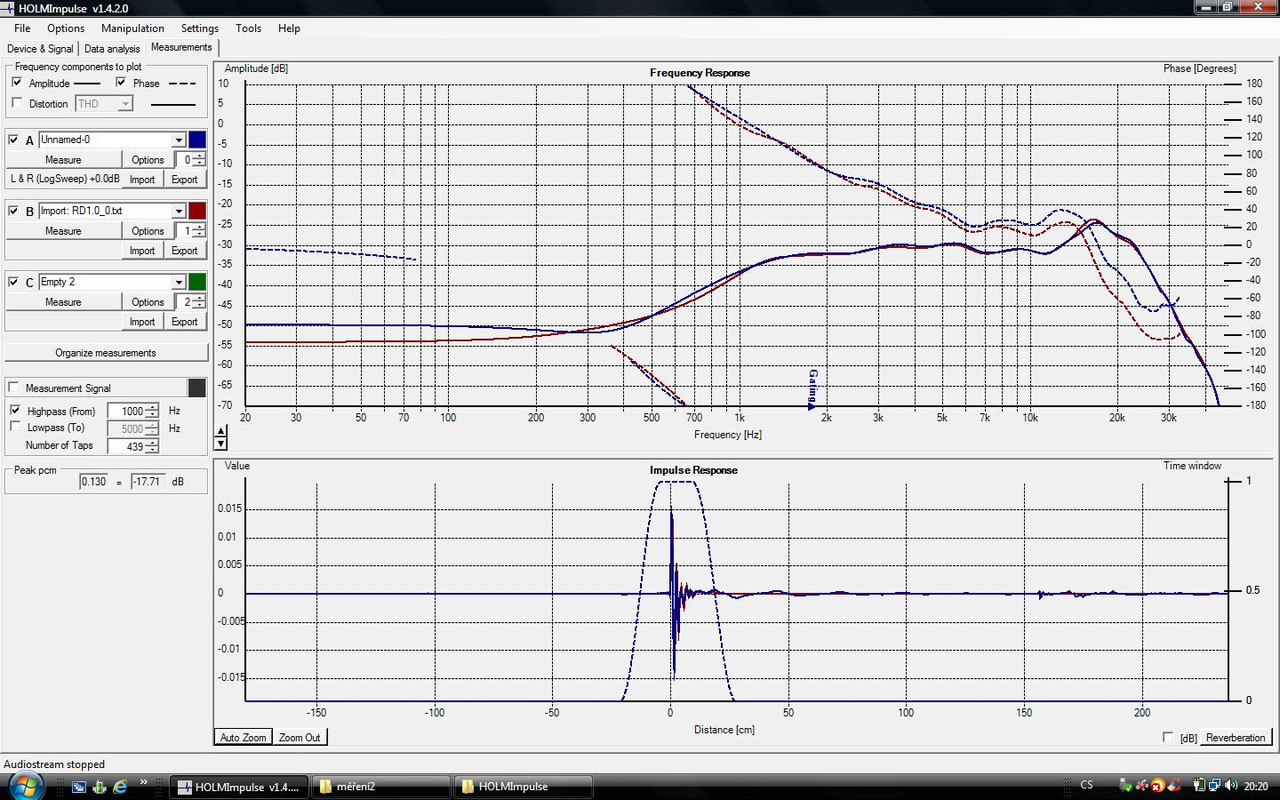Click the slot C number stepper
This screenshot has height=800, width=1280.
click(x=199, y=302)
